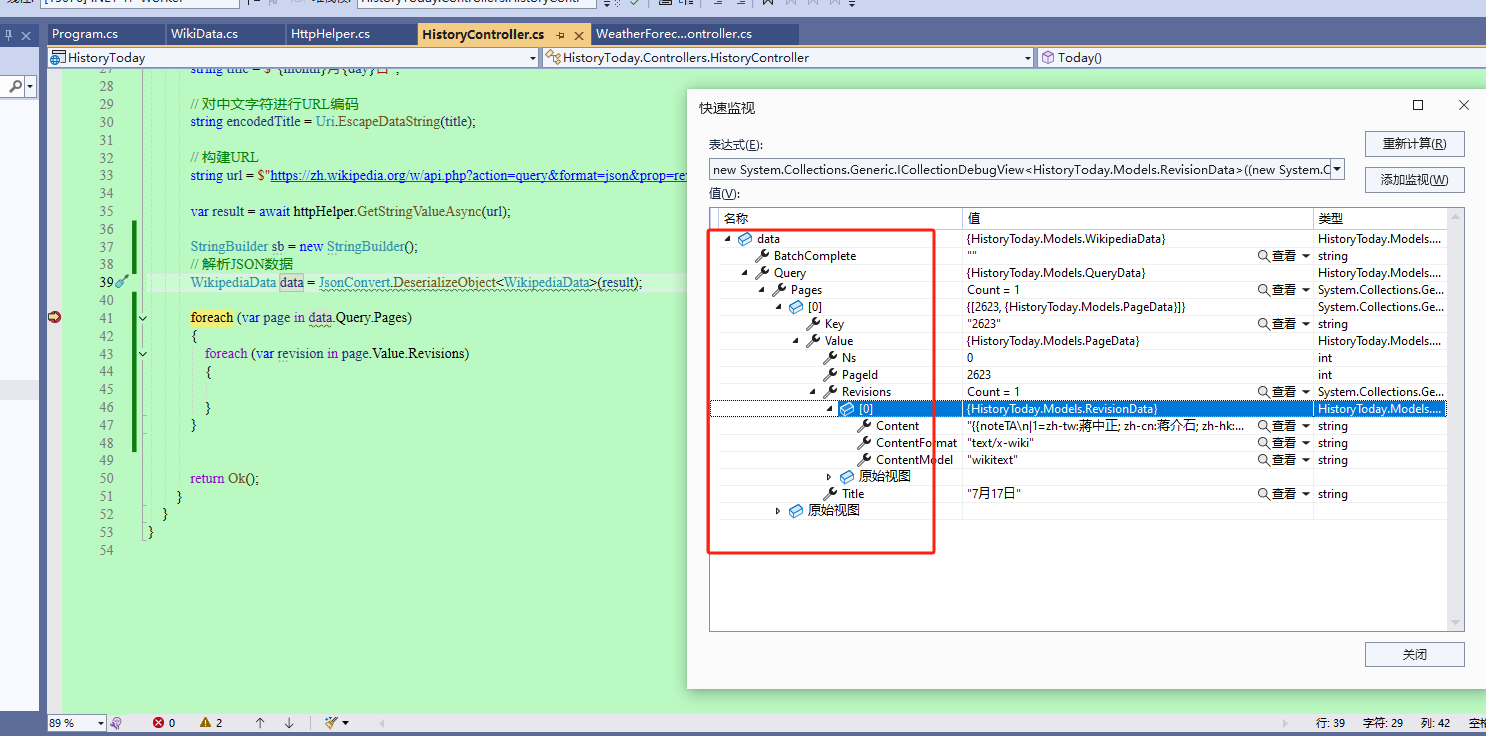Collapse the Revisions node
1486x736 pixels.
(x=813, y=392)
